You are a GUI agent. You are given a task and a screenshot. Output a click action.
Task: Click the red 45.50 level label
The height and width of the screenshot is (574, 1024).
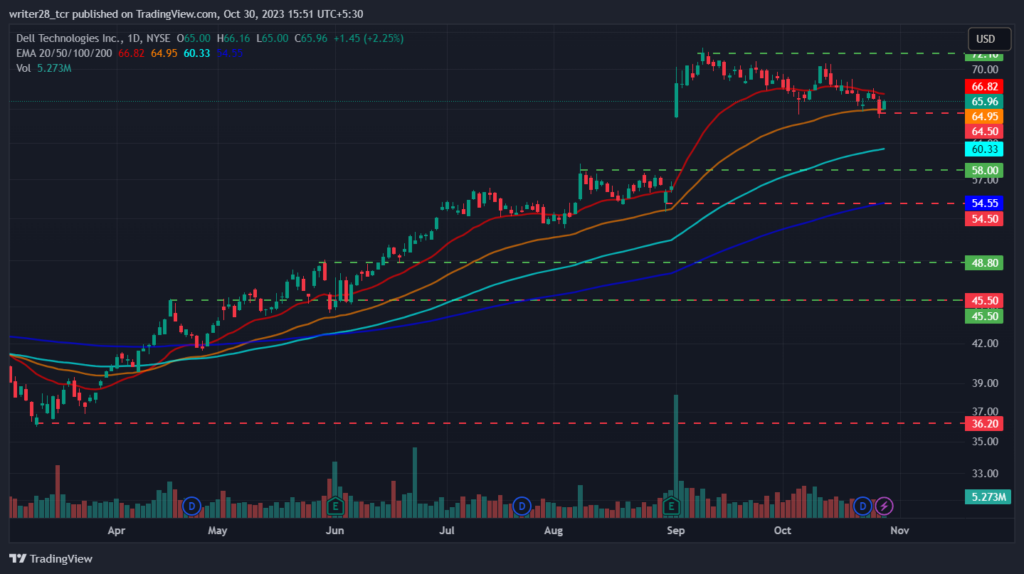coord(984,301)
